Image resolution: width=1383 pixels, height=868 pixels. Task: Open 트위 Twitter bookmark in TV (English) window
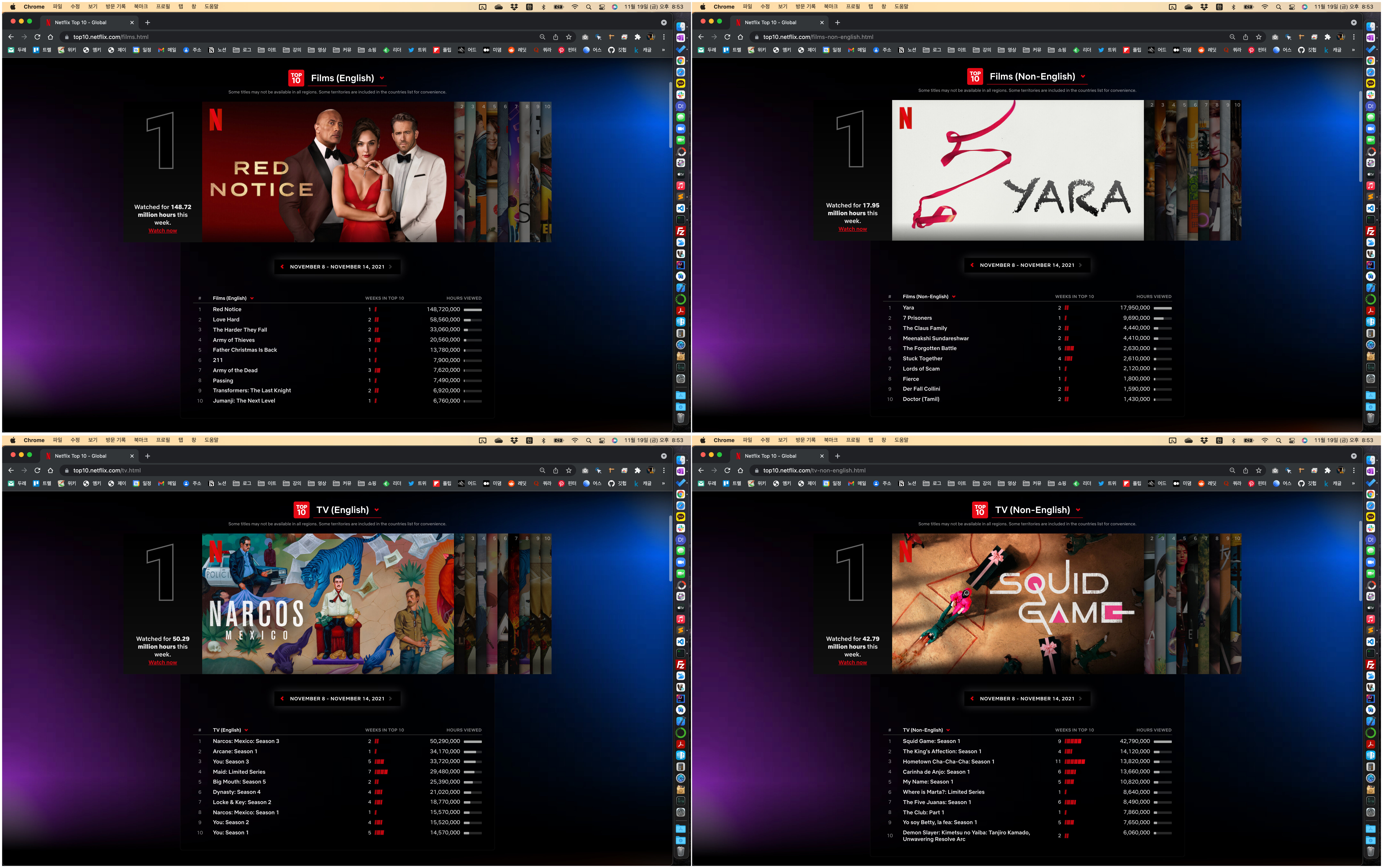click(x=417, y=483)
